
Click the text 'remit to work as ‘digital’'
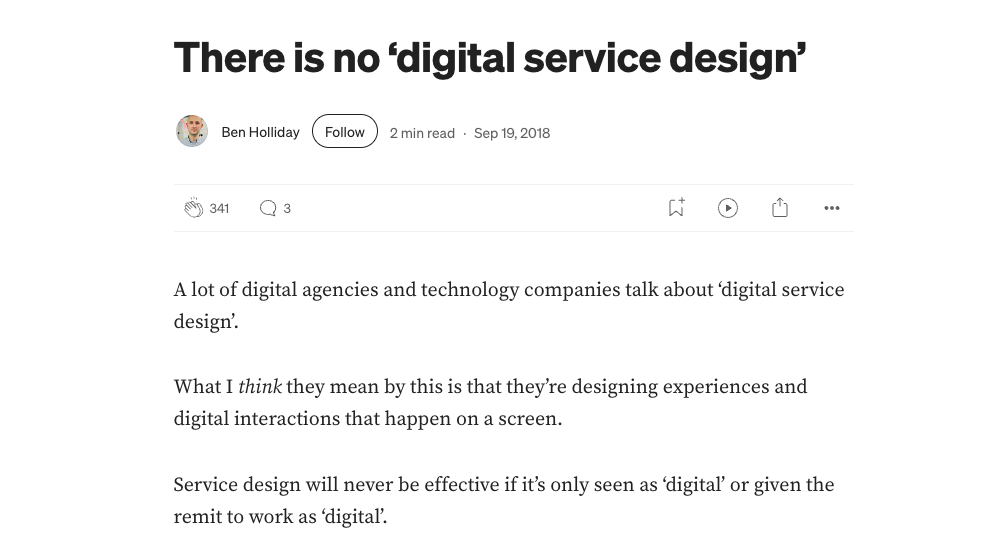[280, 517]
